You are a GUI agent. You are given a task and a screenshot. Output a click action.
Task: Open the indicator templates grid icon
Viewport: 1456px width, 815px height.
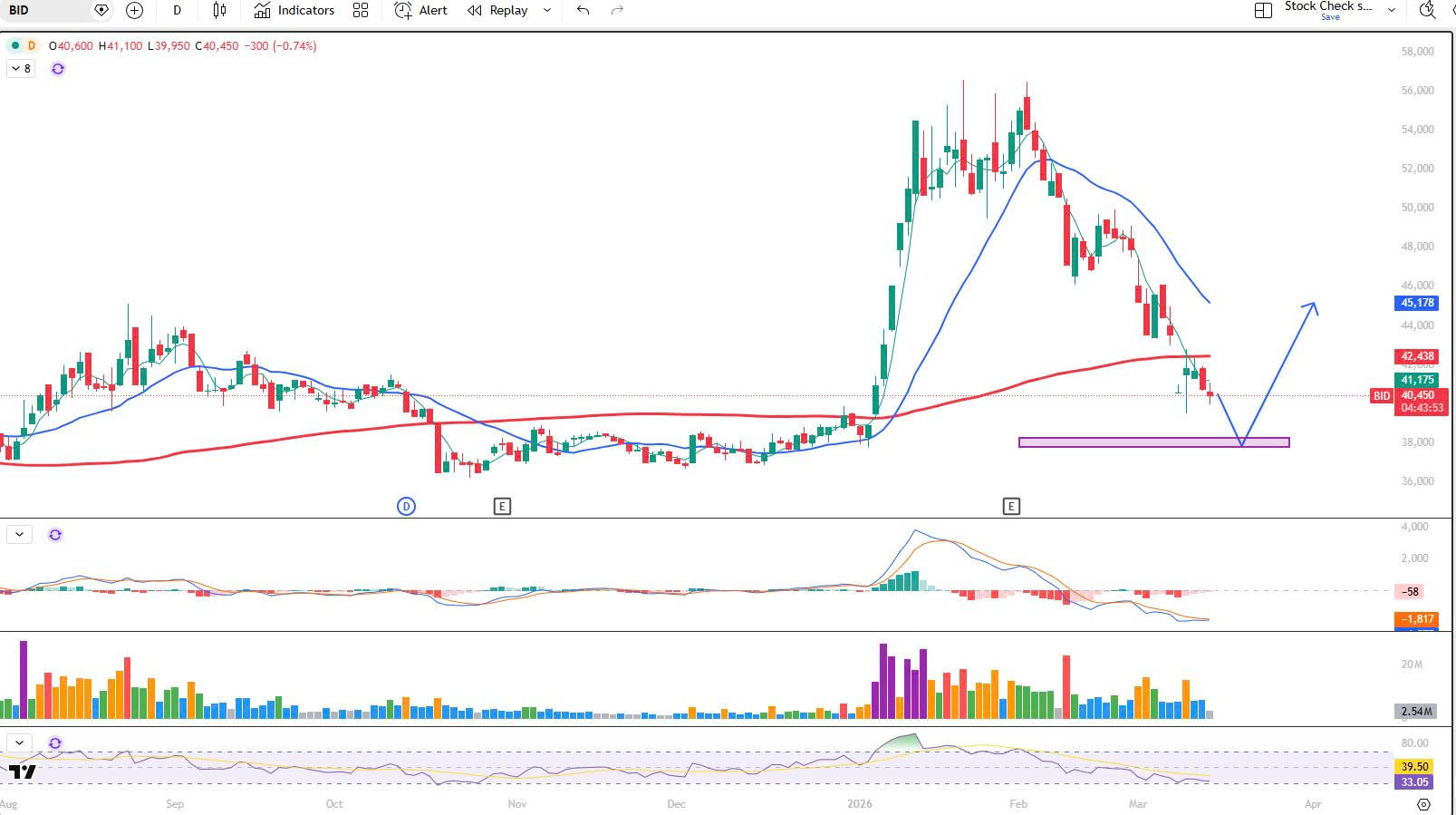coord(361,10)
